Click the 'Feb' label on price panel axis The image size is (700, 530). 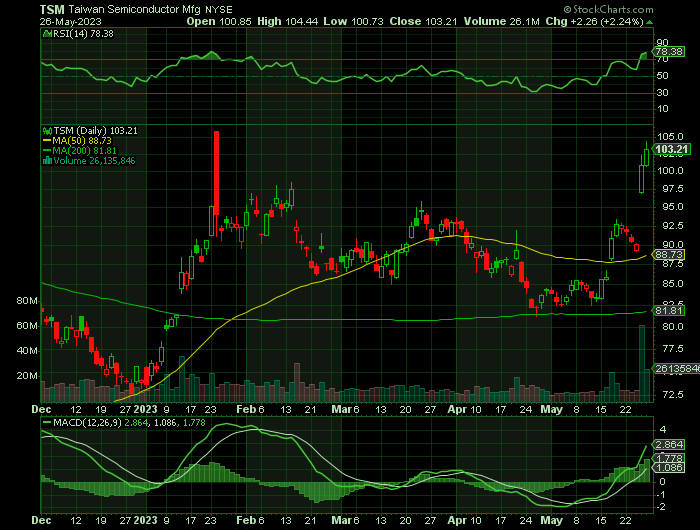coord(246,409)
